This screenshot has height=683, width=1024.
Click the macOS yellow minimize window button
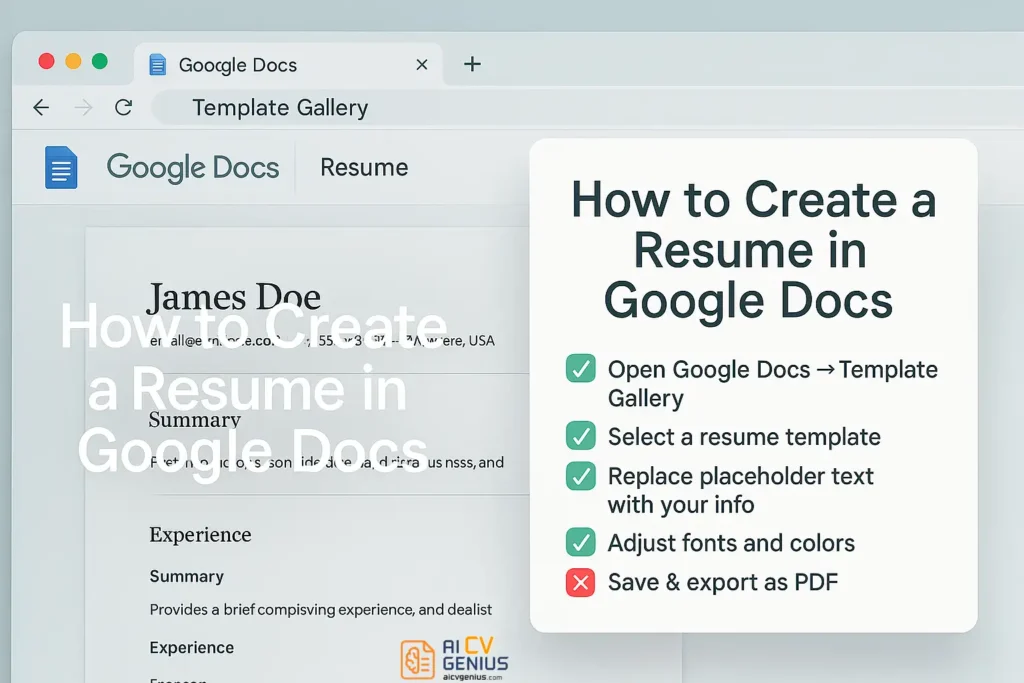[x=73, y=61]
